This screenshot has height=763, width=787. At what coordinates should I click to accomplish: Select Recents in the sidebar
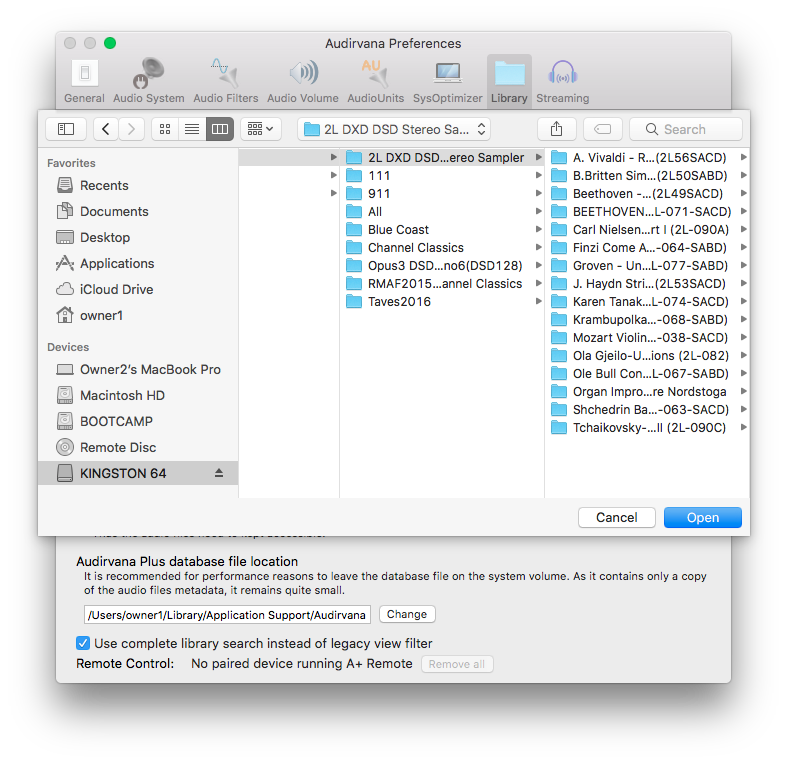tap(138, 185)
